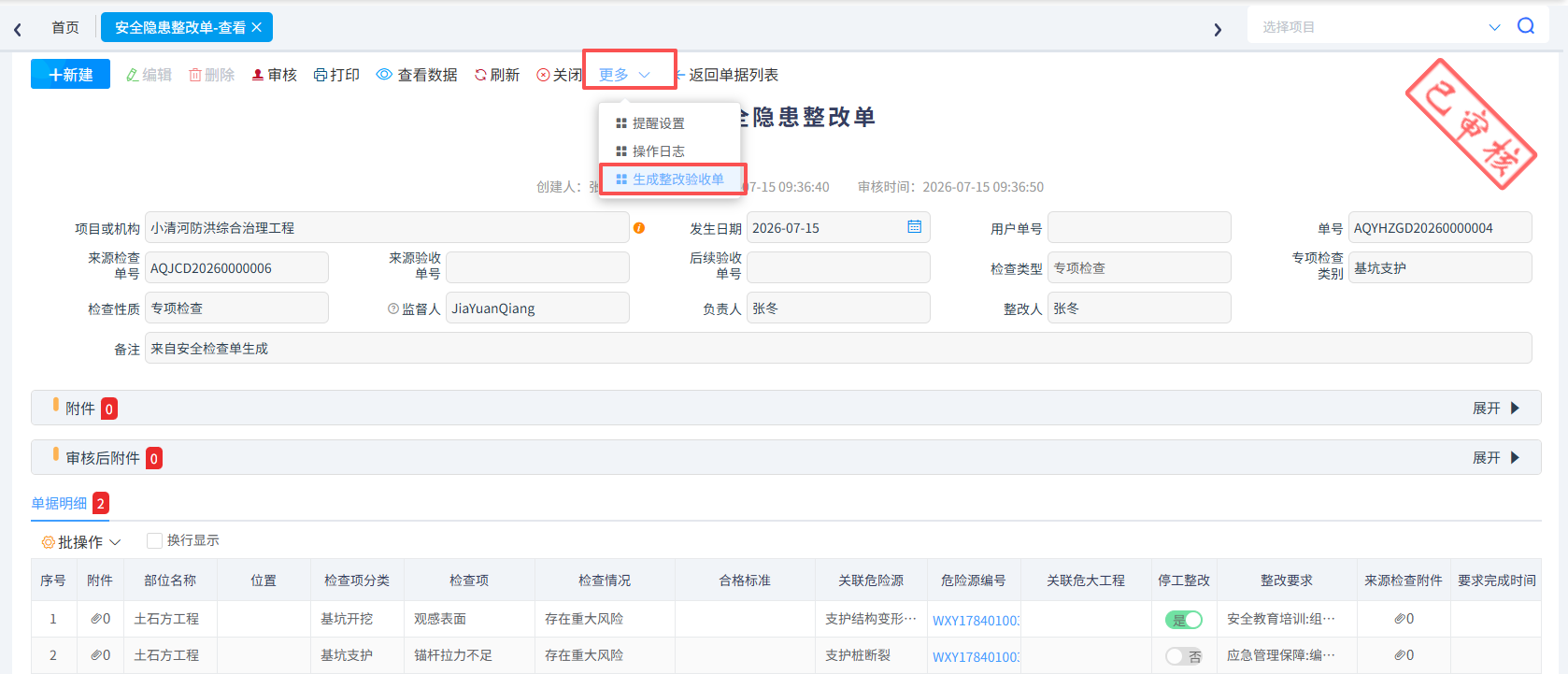Click the calendar icon in 发生日期

pyautogui.click(x=914, y=227)
